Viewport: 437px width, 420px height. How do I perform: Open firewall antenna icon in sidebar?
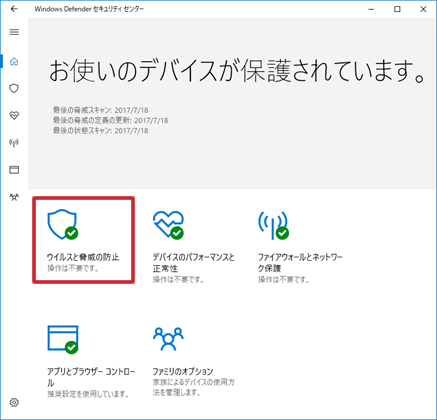tap(14, 143)
